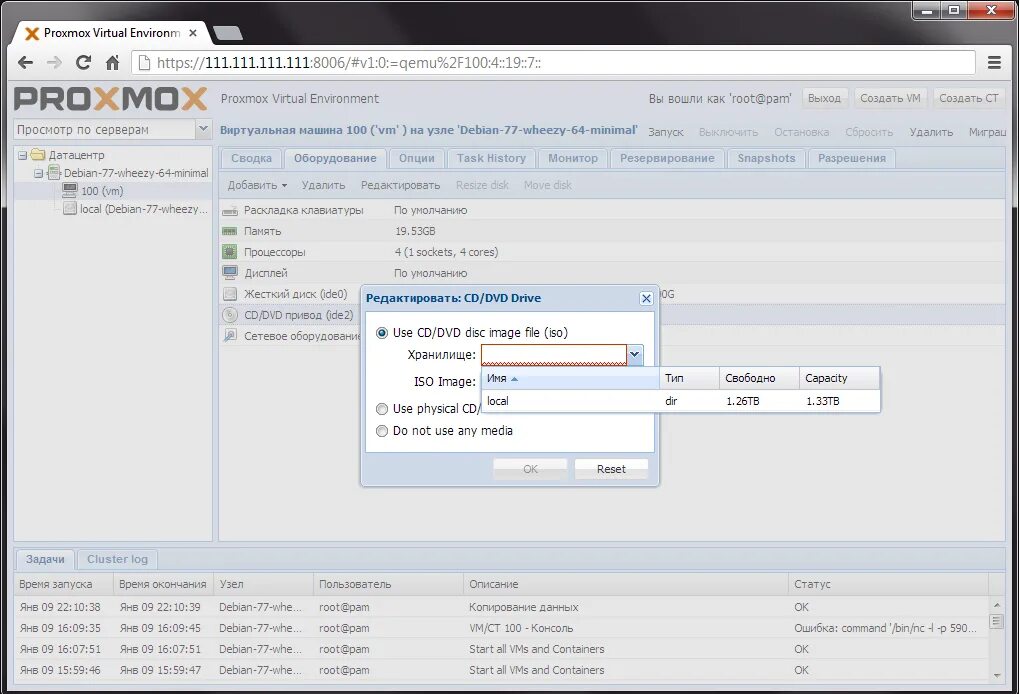
Task: Click the browser back arrow
Action: (x=25, y=62)
